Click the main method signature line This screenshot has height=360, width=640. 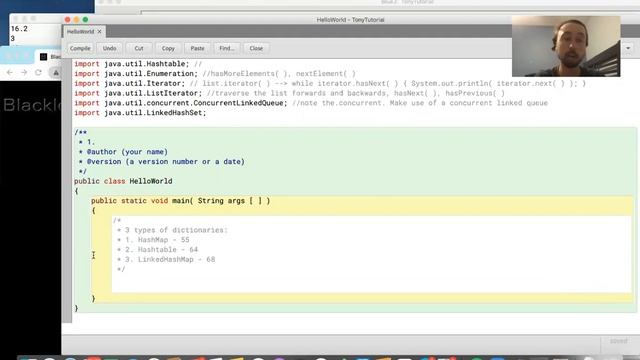[x=180, y=200]
